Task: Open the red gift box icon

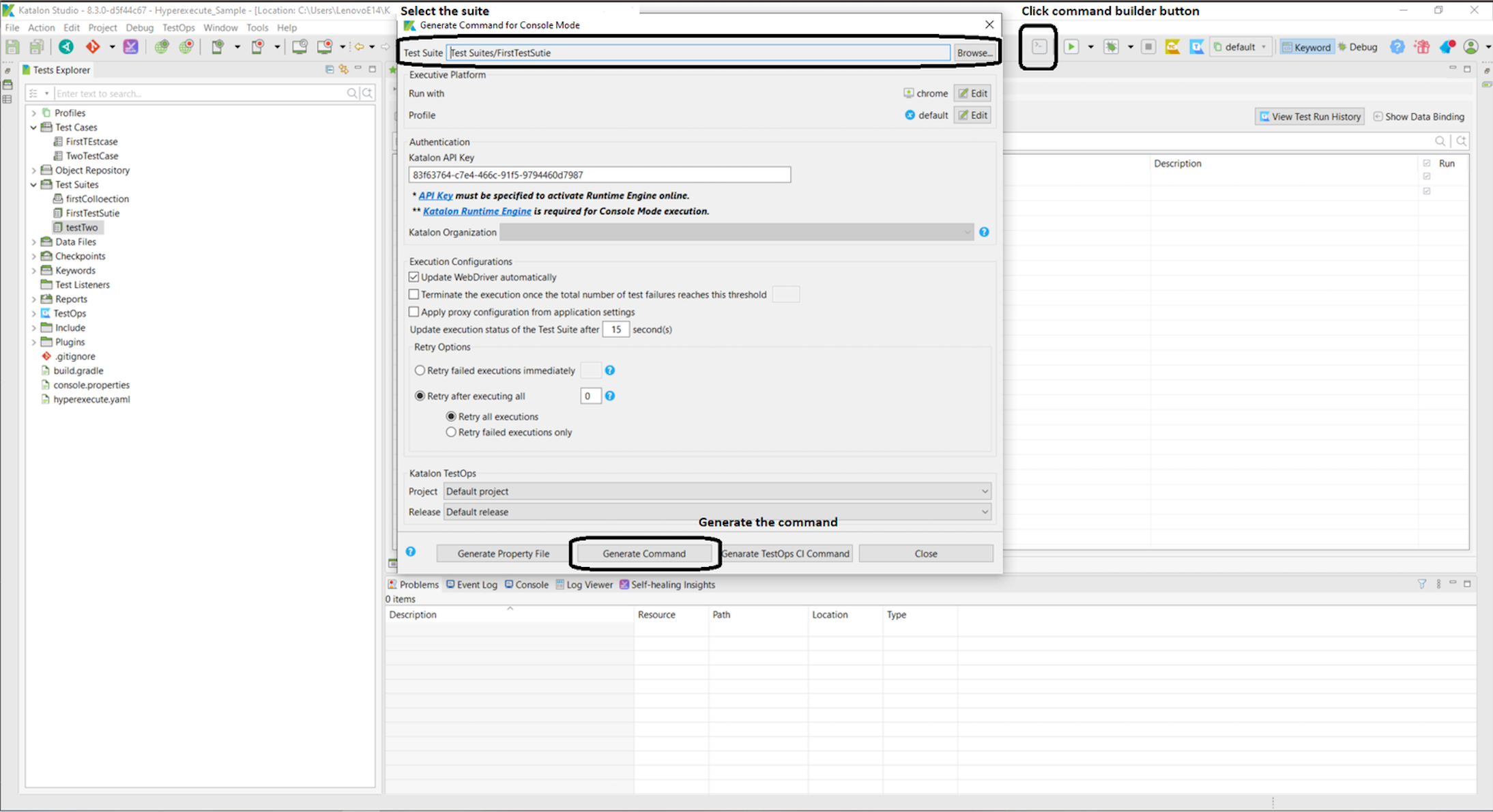Action: click(x=1422, y=46)
